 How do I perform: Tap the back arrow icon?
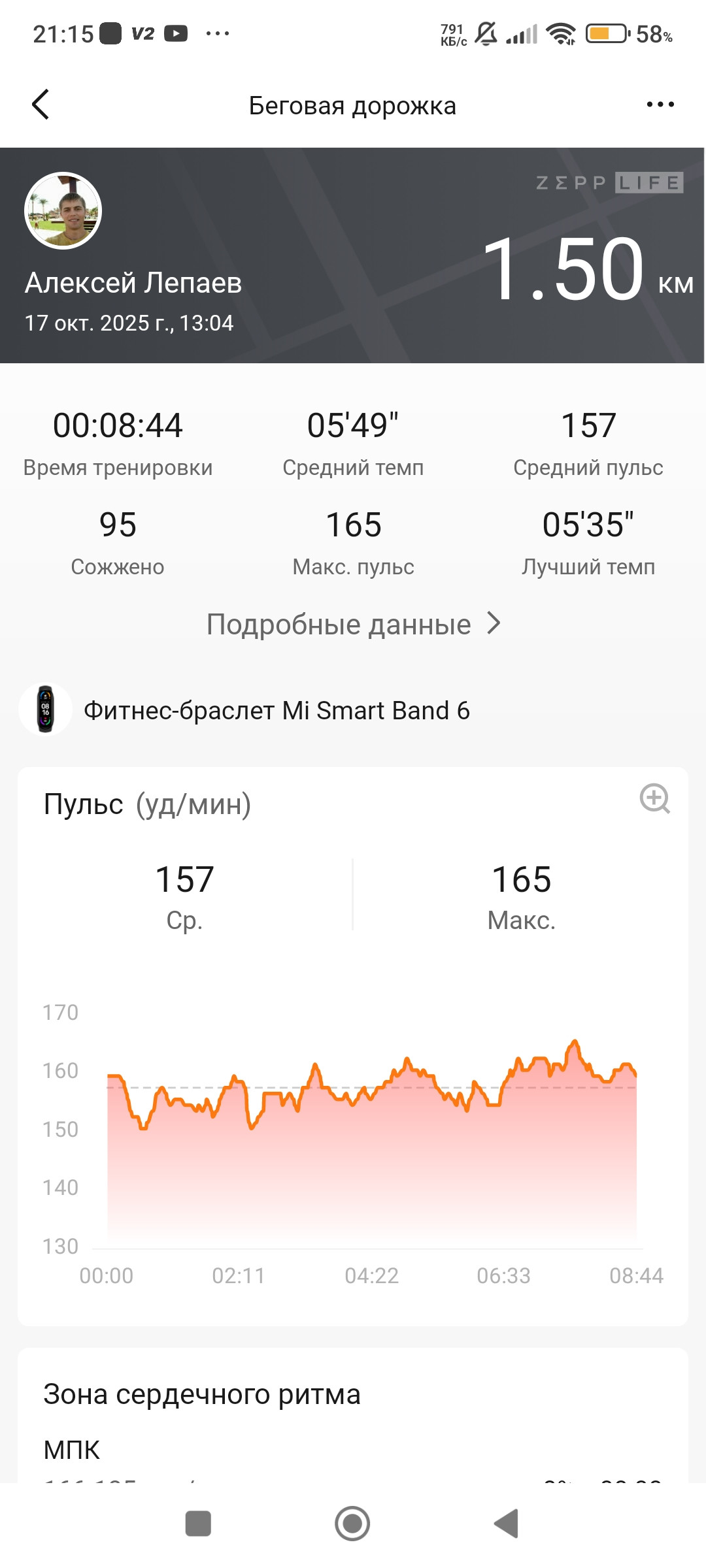pos(41,105)
